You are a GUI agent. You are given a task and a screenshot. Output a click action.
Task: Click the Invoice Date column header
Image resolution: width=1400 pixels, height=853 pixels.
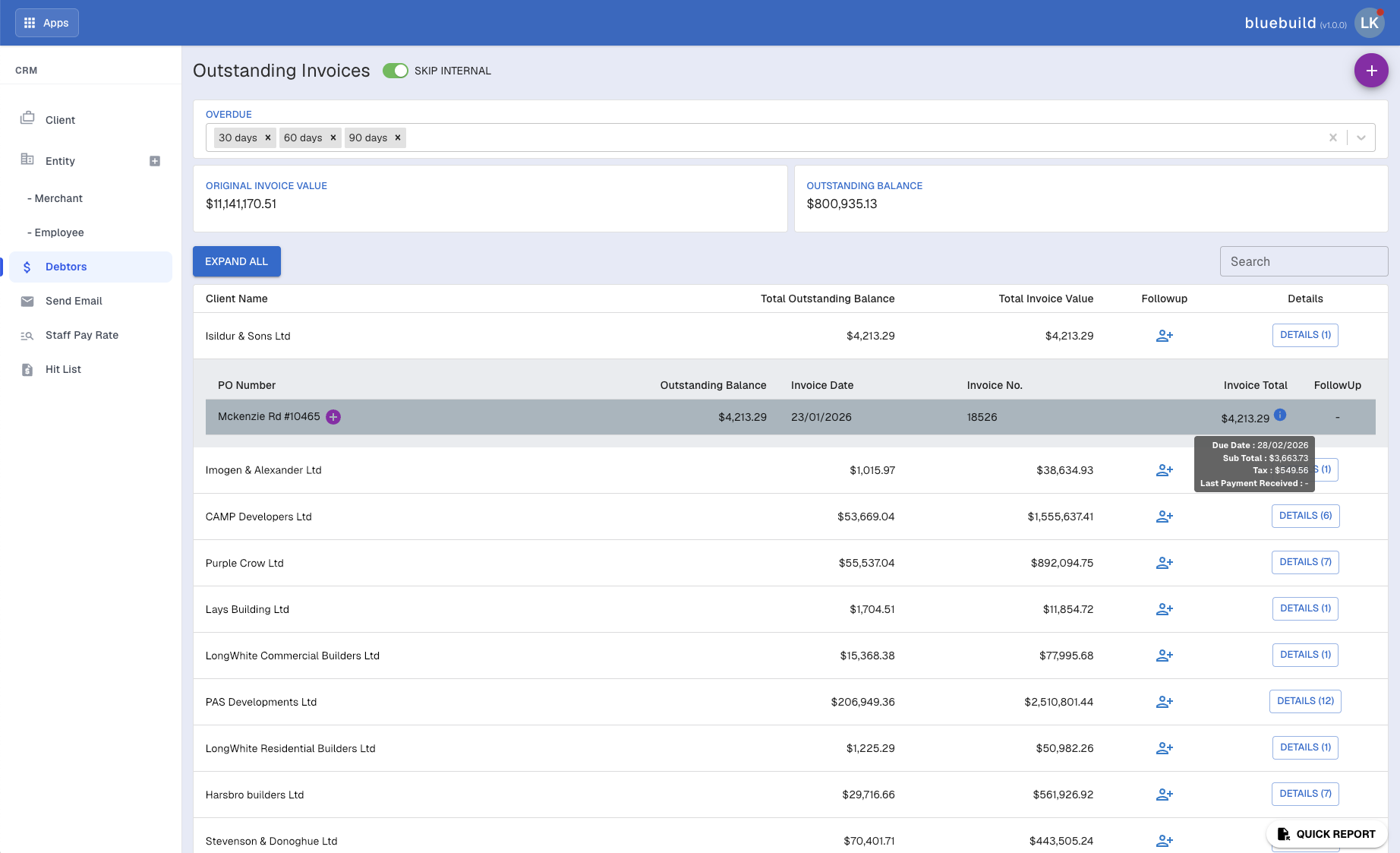[x=822, y=385]
